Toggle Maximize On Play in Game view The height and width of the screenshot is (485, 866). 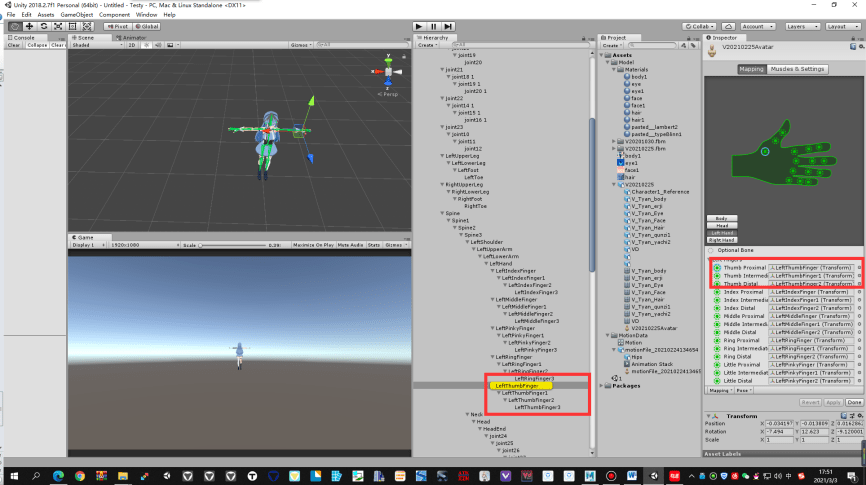click(313, 245)
